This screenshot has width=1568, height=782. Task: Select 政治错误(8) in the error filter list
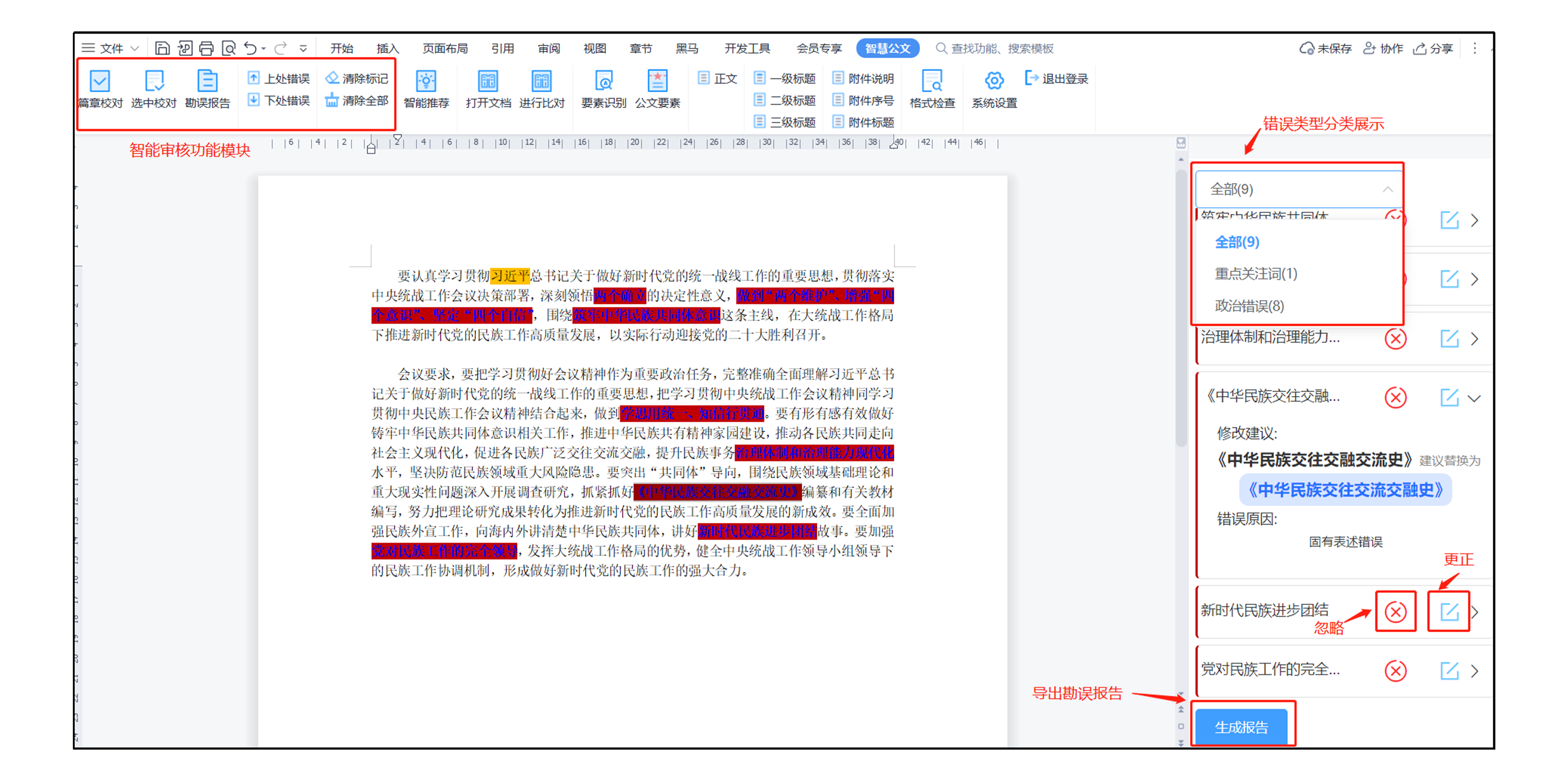coord(1249,306)
